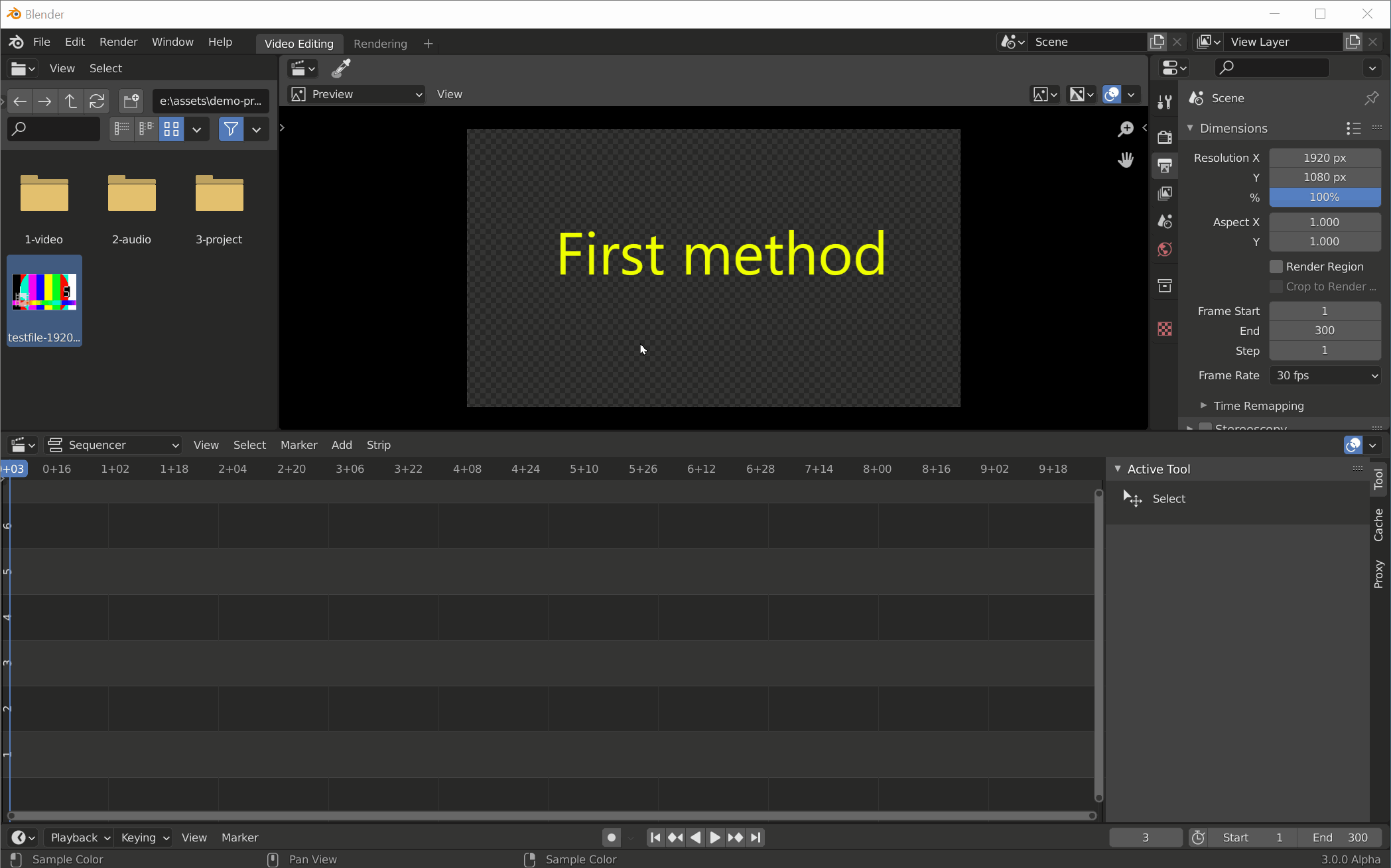Switch to the Rendering workspace tab
Image resolution: width=1391 pixels, height=868 pixels.
tap(380, 44)
